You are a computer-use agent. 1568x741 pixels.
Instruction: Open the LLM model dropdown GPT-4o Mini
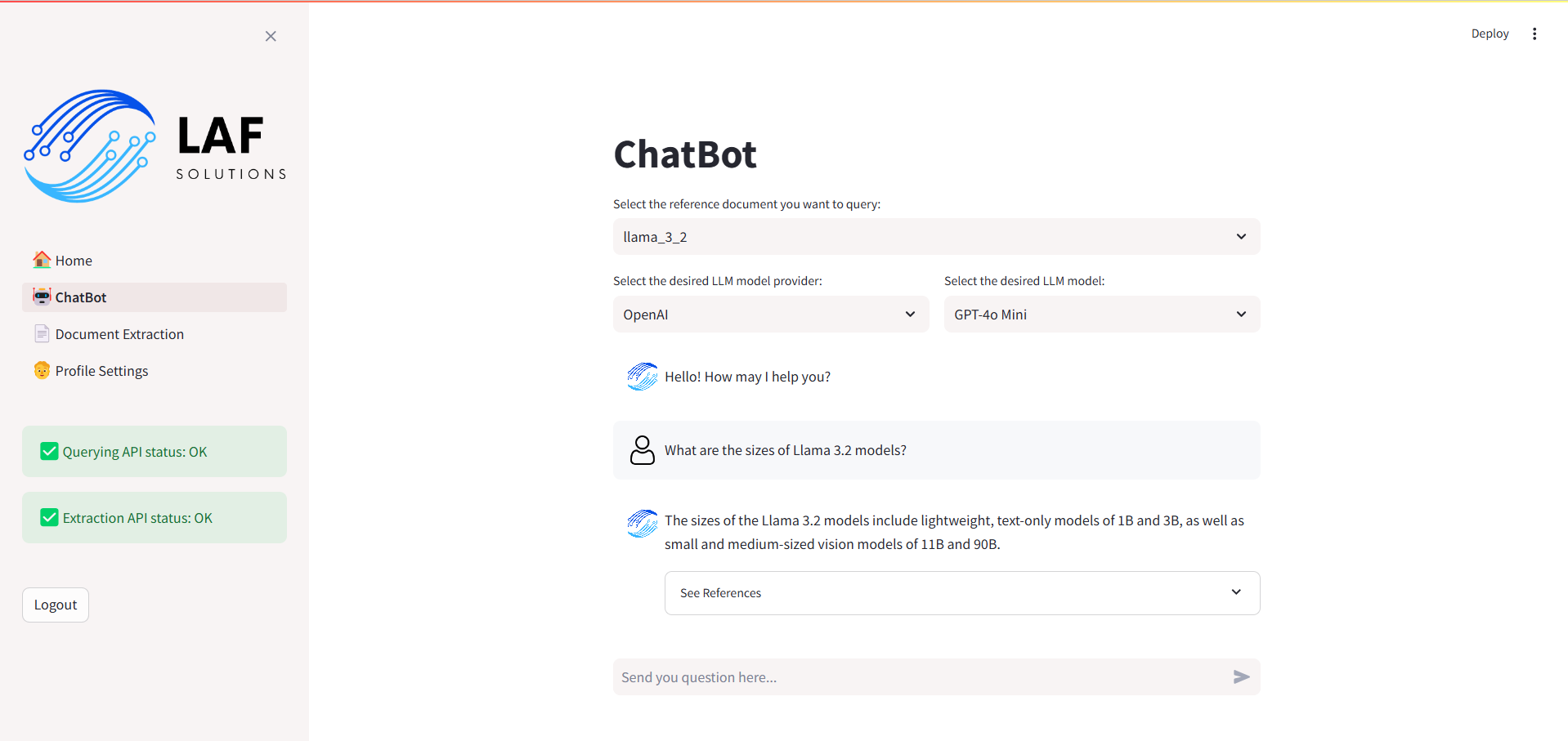pyautogui.click(x=1102, y=314)
